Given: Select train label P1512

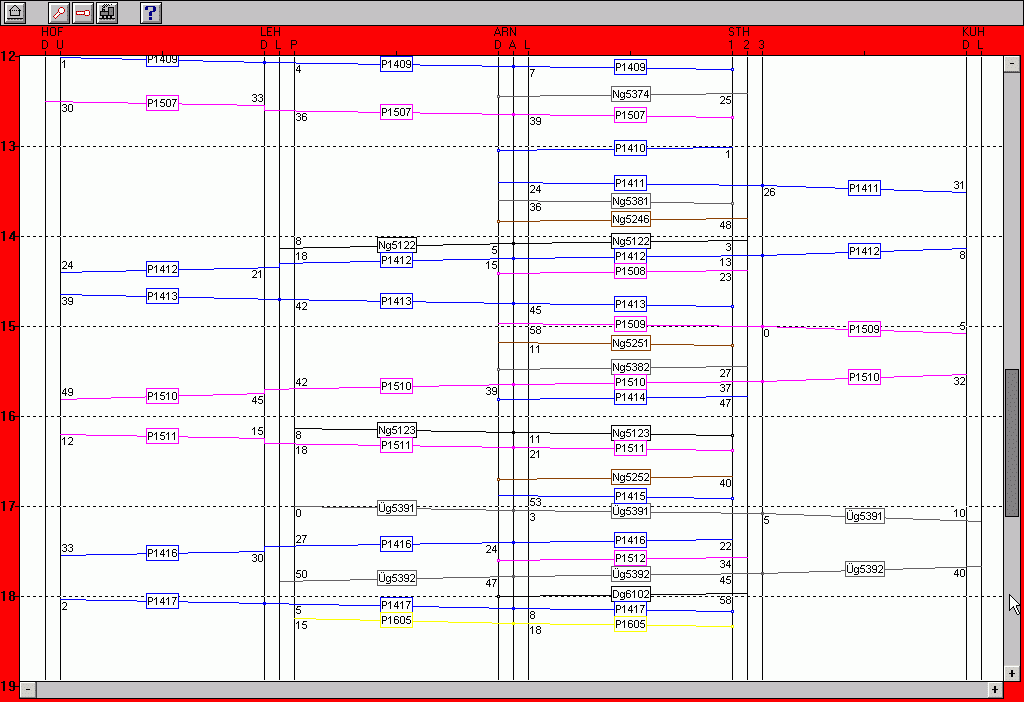Looking at the screenshot, I should point(630,558).
